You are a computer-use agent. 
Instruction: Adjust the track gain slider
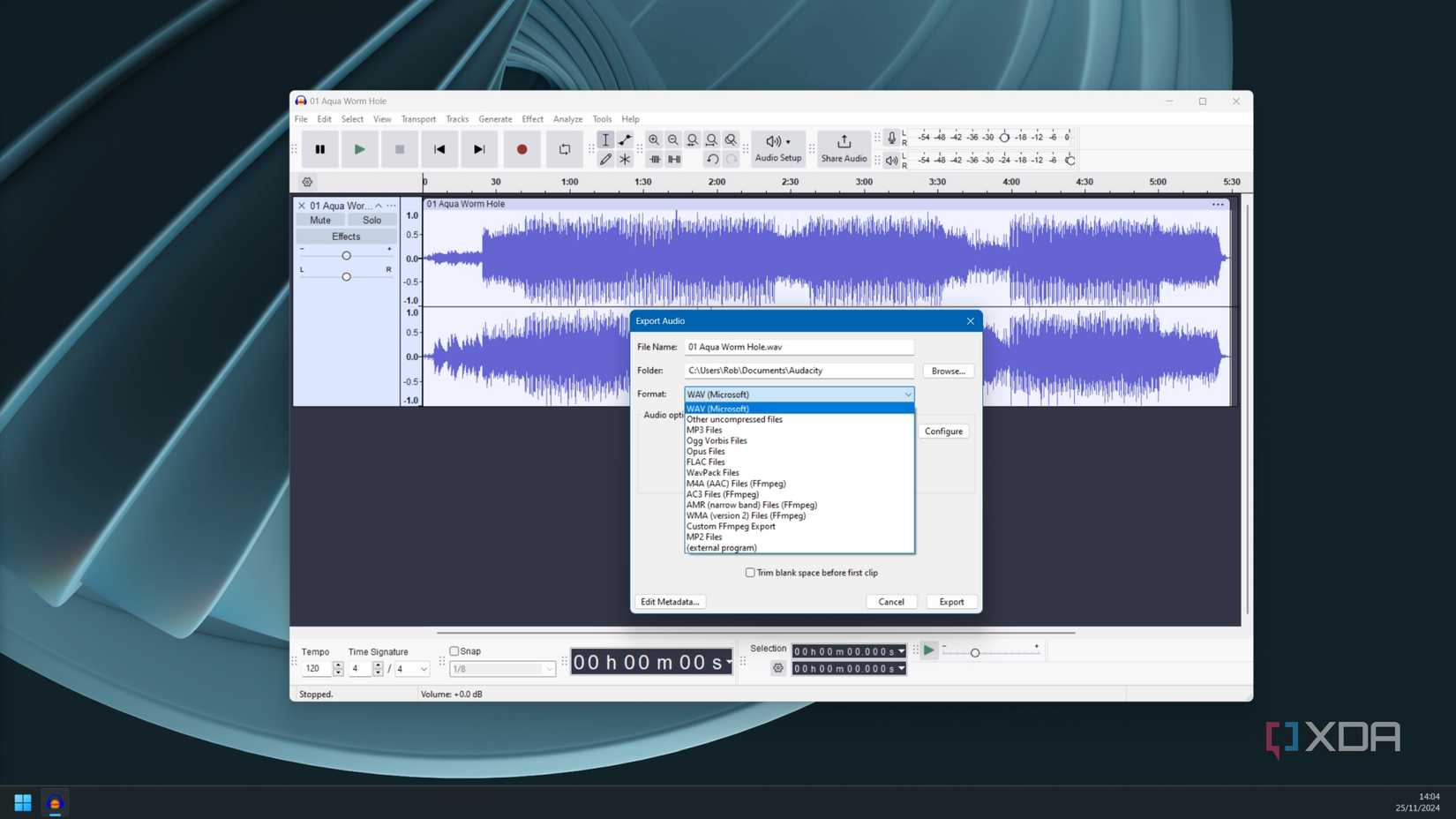click(x=345, y=255)
